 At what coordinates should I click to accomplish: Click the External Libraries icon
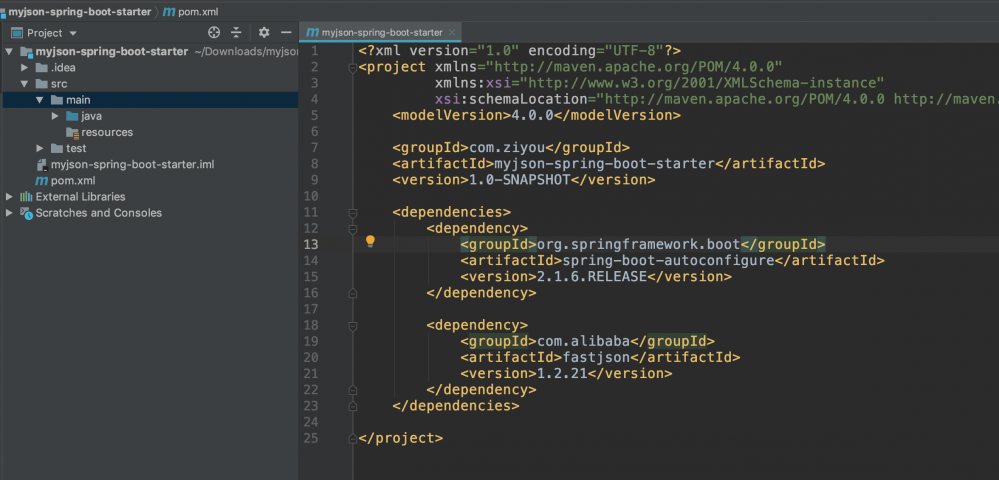coord(26,197)
